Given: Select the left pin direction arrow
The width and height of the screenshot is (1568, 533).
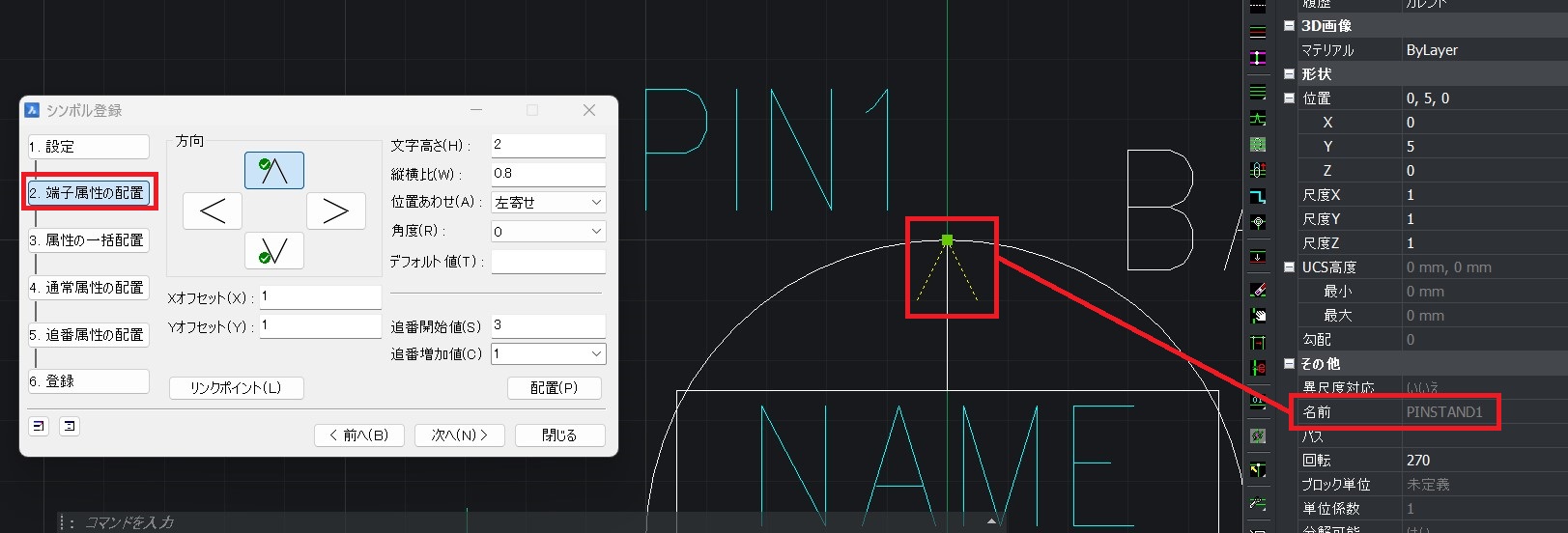Looking at the screenshot, I should [213, 210].
